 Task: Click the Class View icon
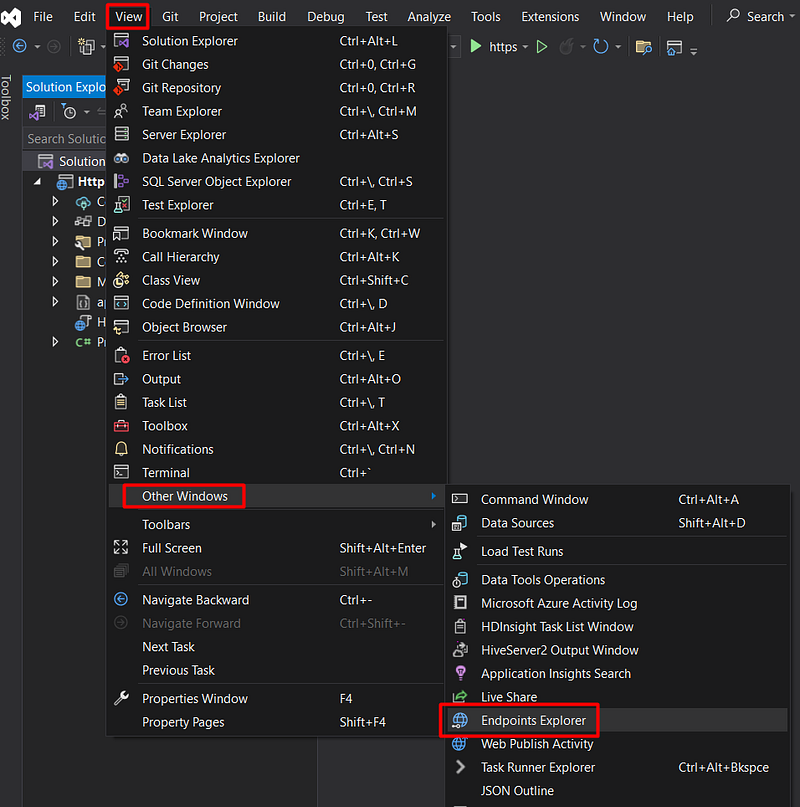[121, 280]
